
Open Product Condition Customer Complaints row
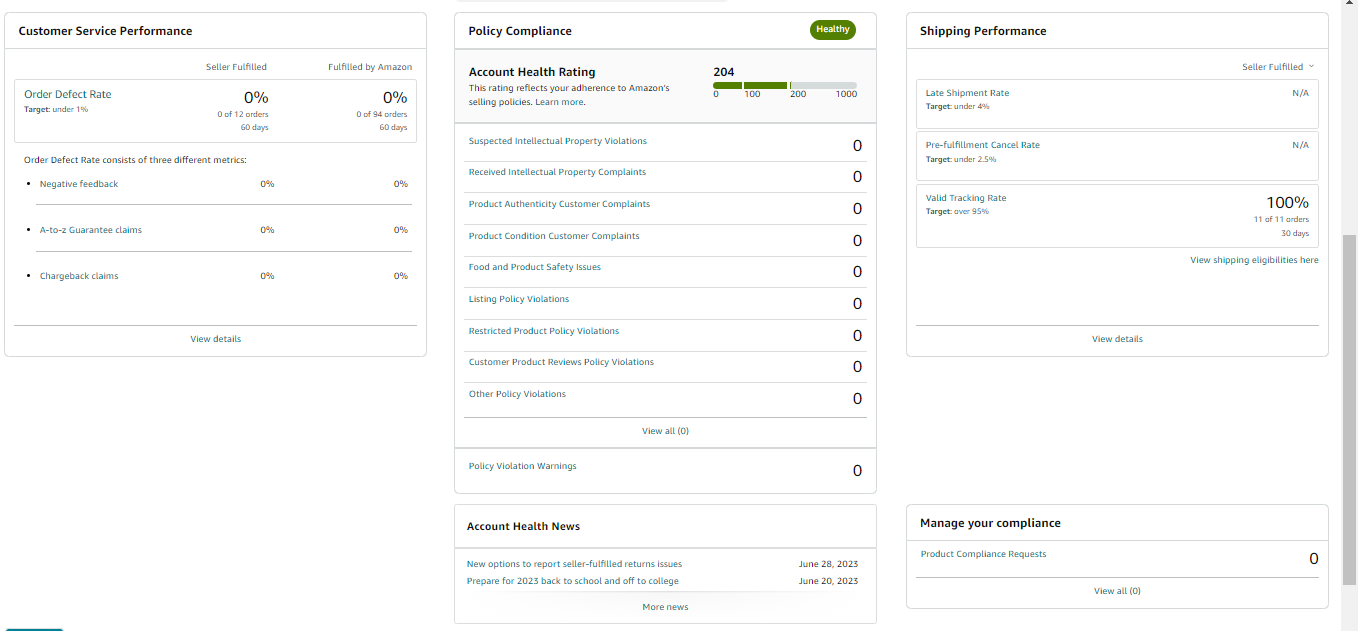coord(665,240)
